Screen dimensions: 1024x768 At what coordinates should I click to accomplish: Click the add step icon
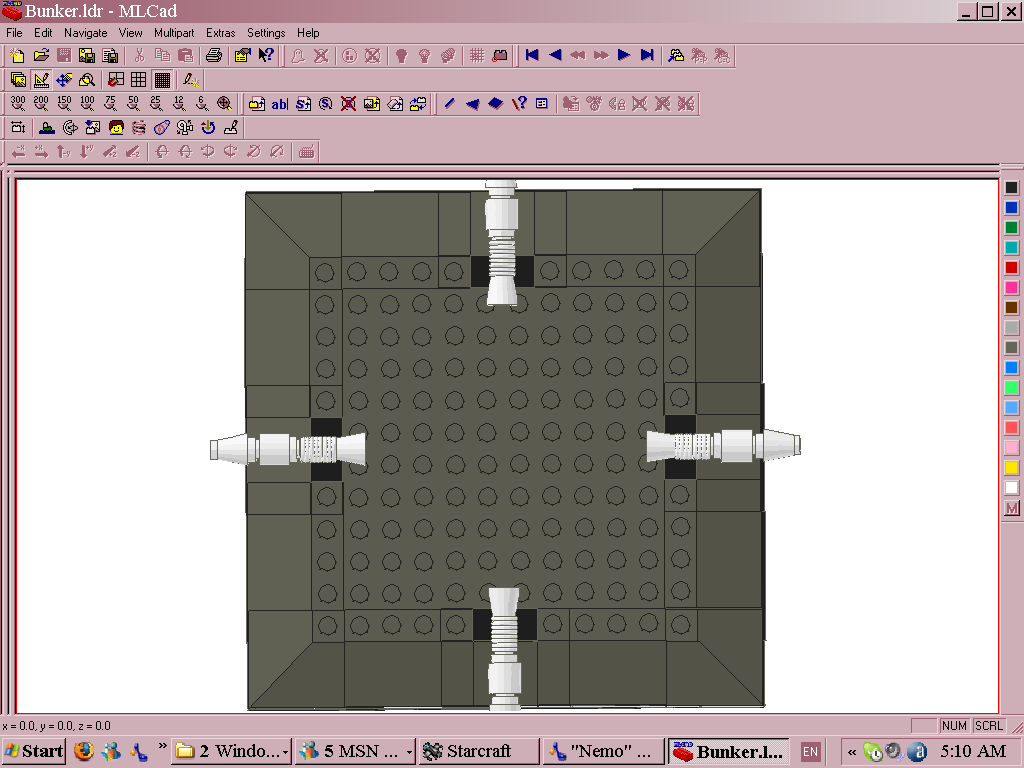click(x=303, y=103)
